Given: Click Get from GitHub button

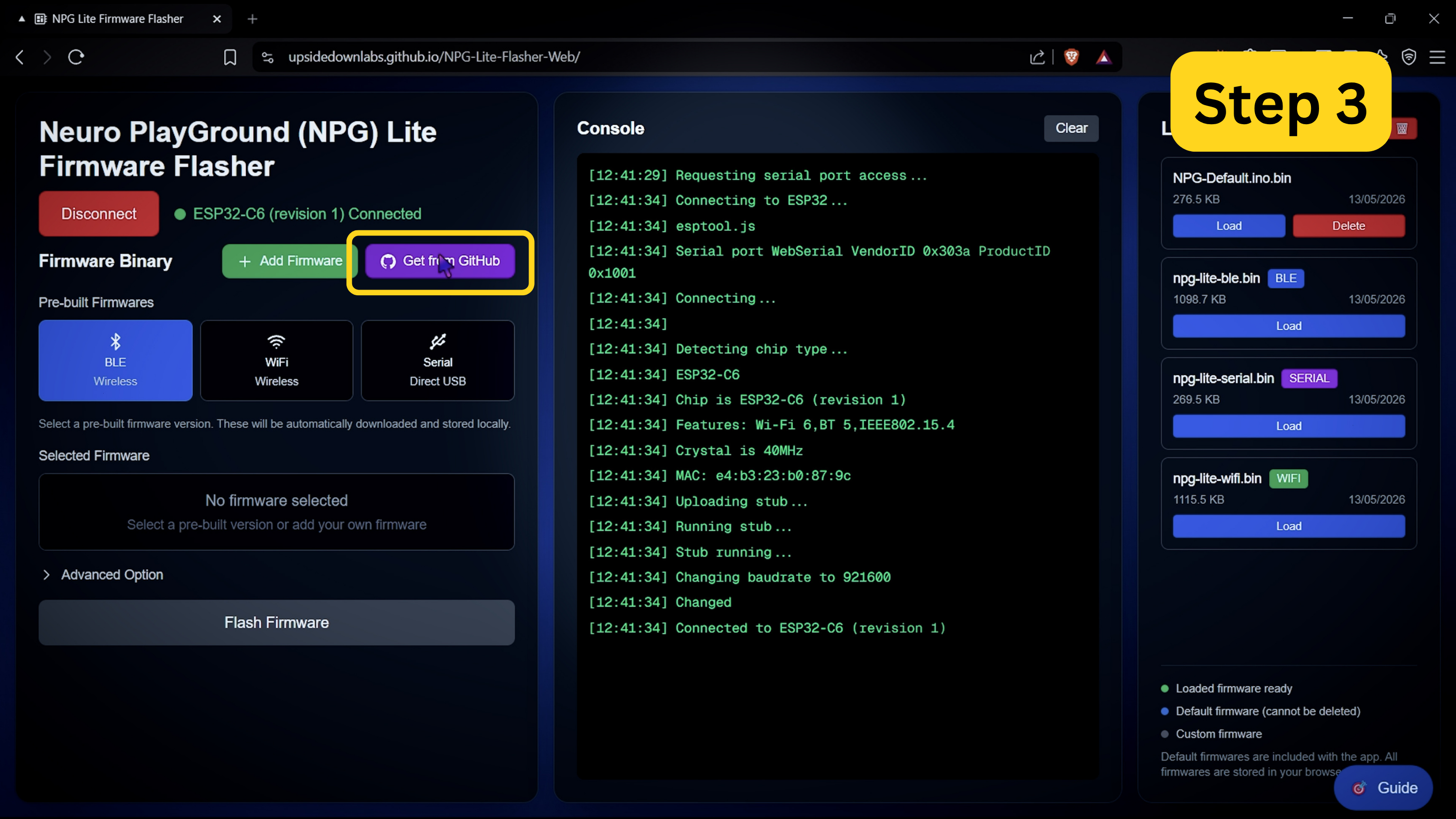Looking at the screenshot, I should [x=440, y=261].
